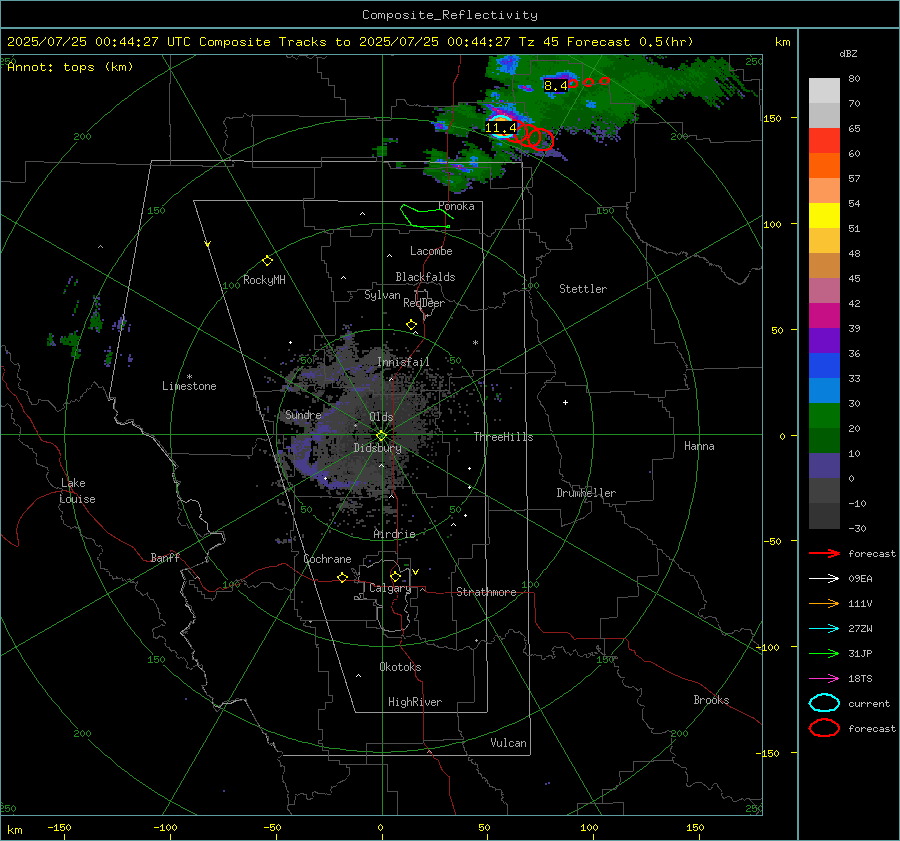Pick the magenta 39-42 dBZ swatch
Image resolution: width=900 pixels, height=841 pixels.
pos(824,316)
